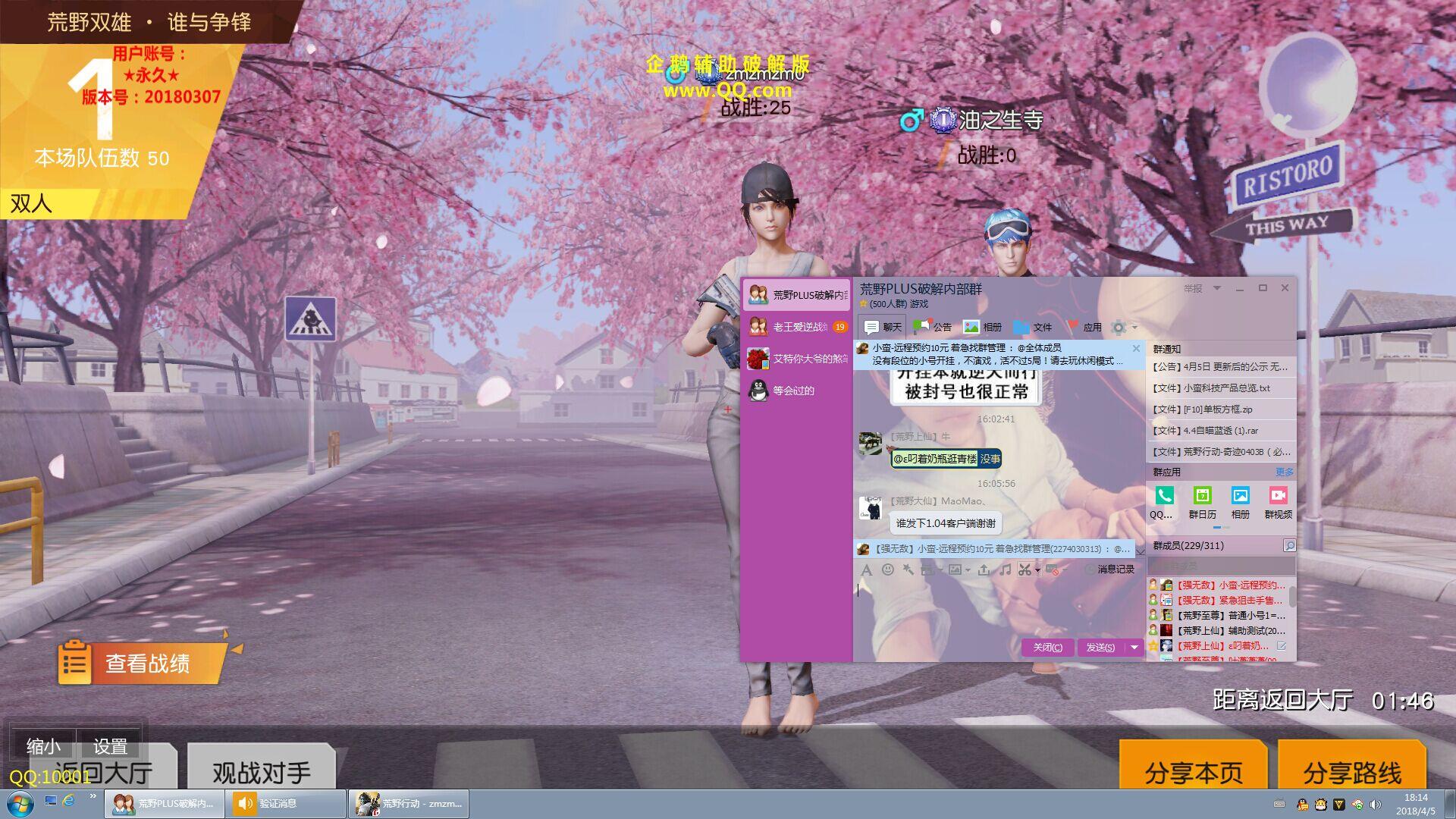
Task: Open the group video (群视频) app
Action: [1278, 503]
